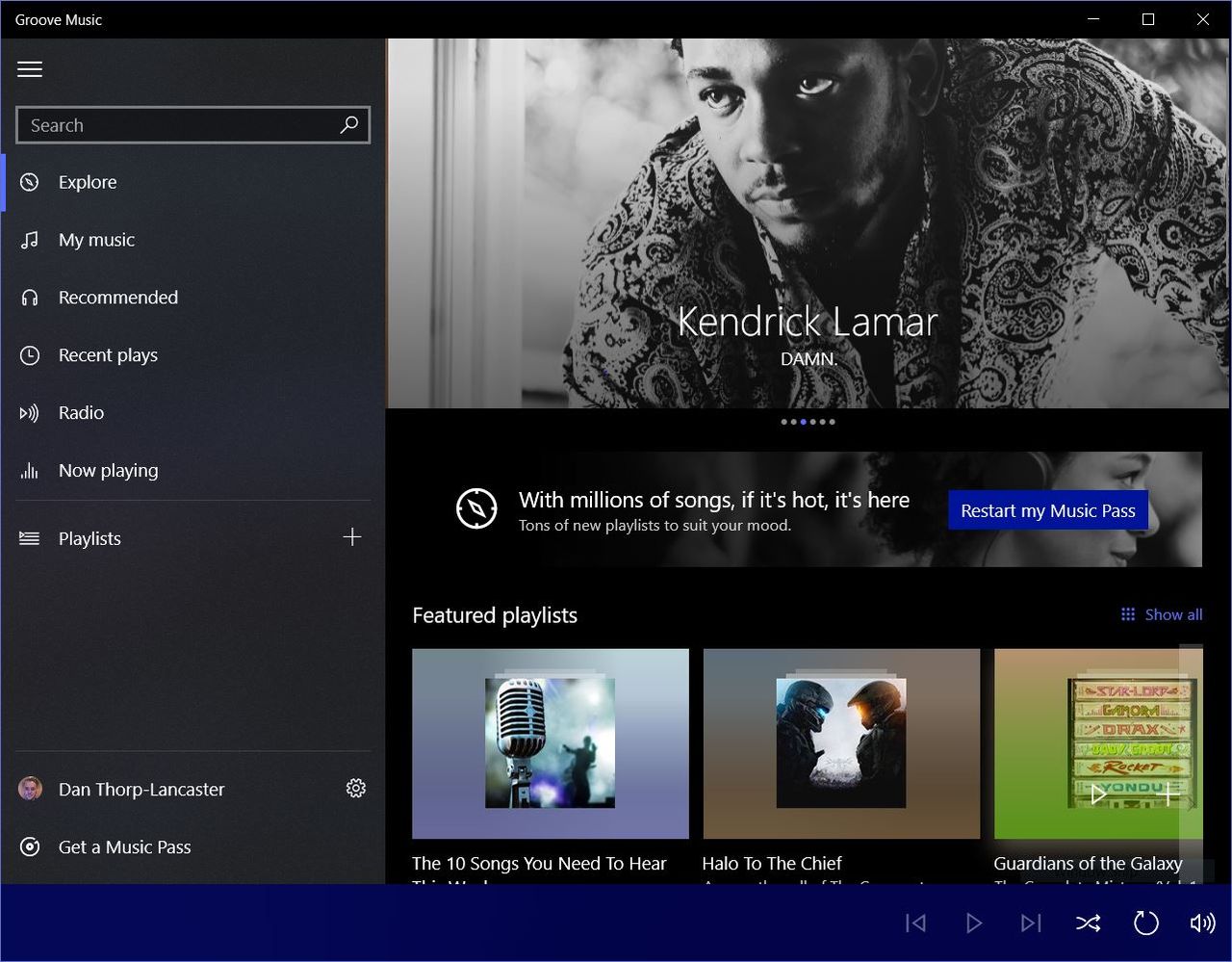This screenshot has width=1232, height=962.
Task: Open the volume control
Action: click(1202, 923)
